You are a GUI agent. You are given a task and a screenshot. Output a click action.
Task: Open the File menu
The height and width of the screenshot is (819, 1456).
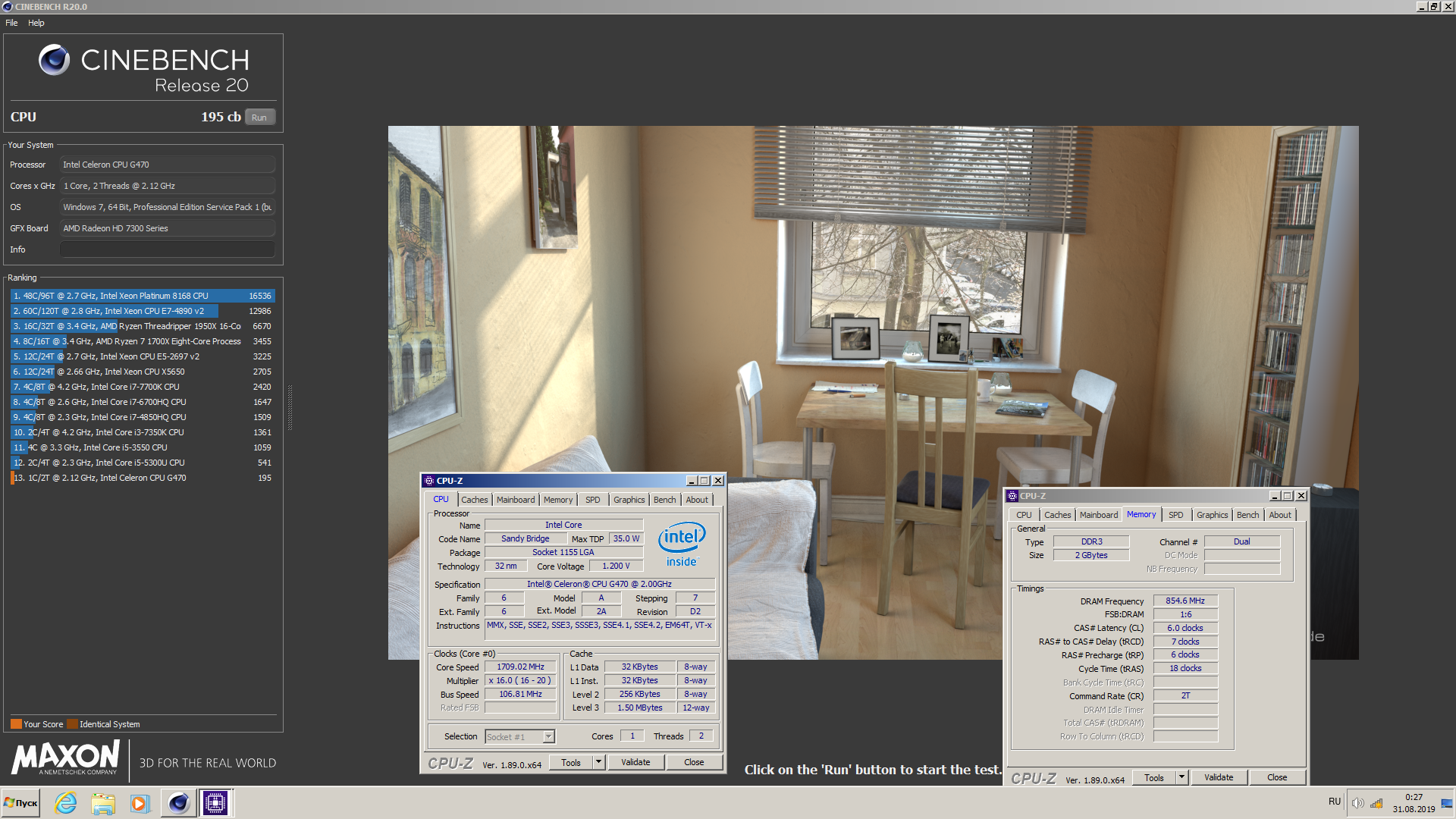coord(11,23)
